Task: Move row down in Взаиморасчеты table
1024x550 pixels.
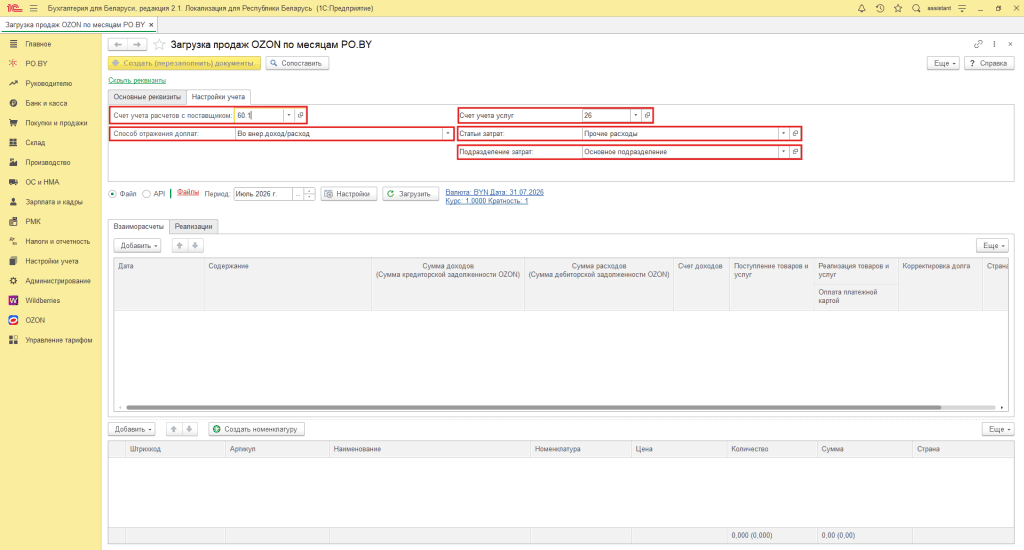Action: 195,246
